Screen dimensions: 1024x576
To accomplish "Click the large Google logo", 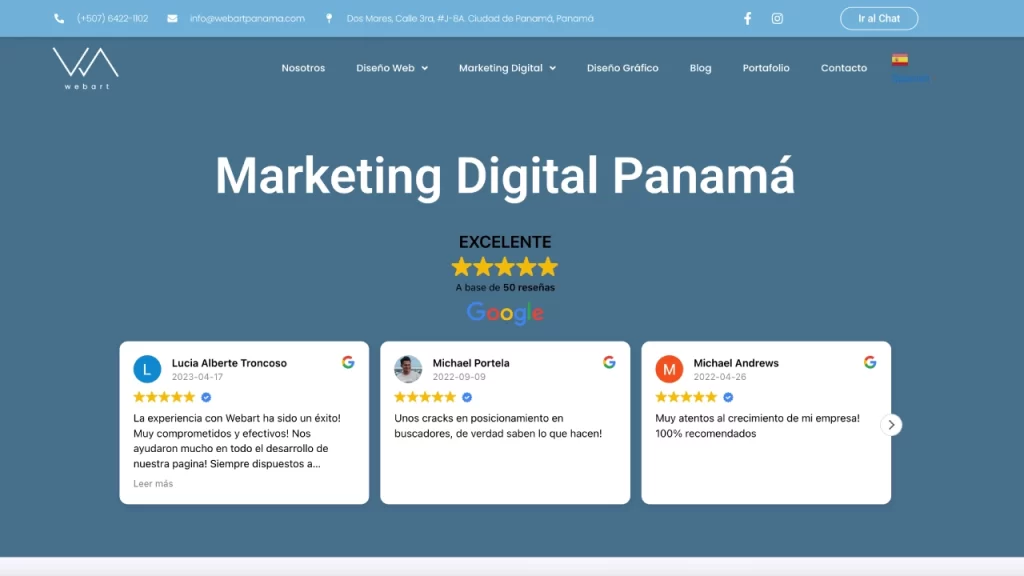I will 505,313.
